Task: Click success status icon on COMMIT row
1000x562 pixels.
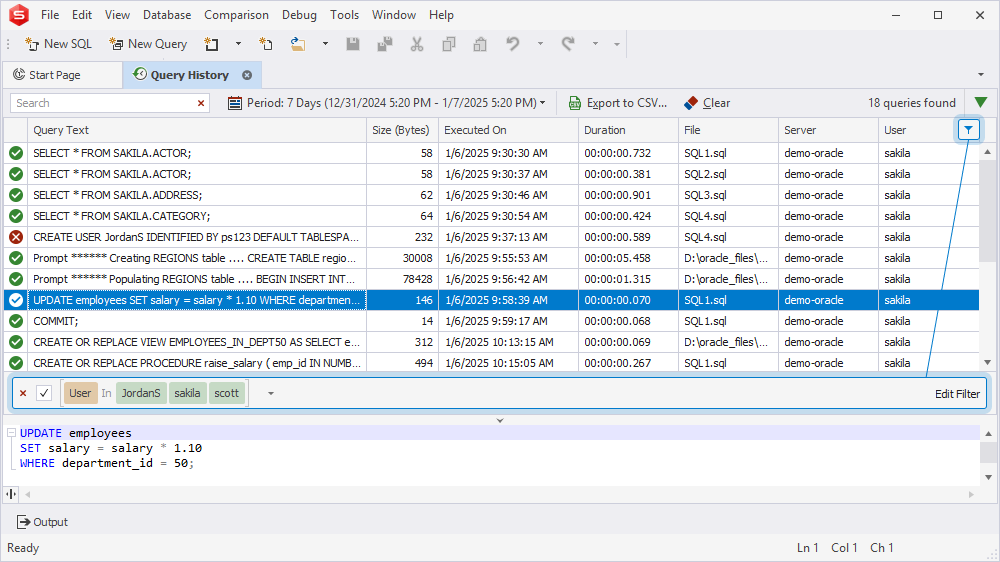Action: point(16,322)
